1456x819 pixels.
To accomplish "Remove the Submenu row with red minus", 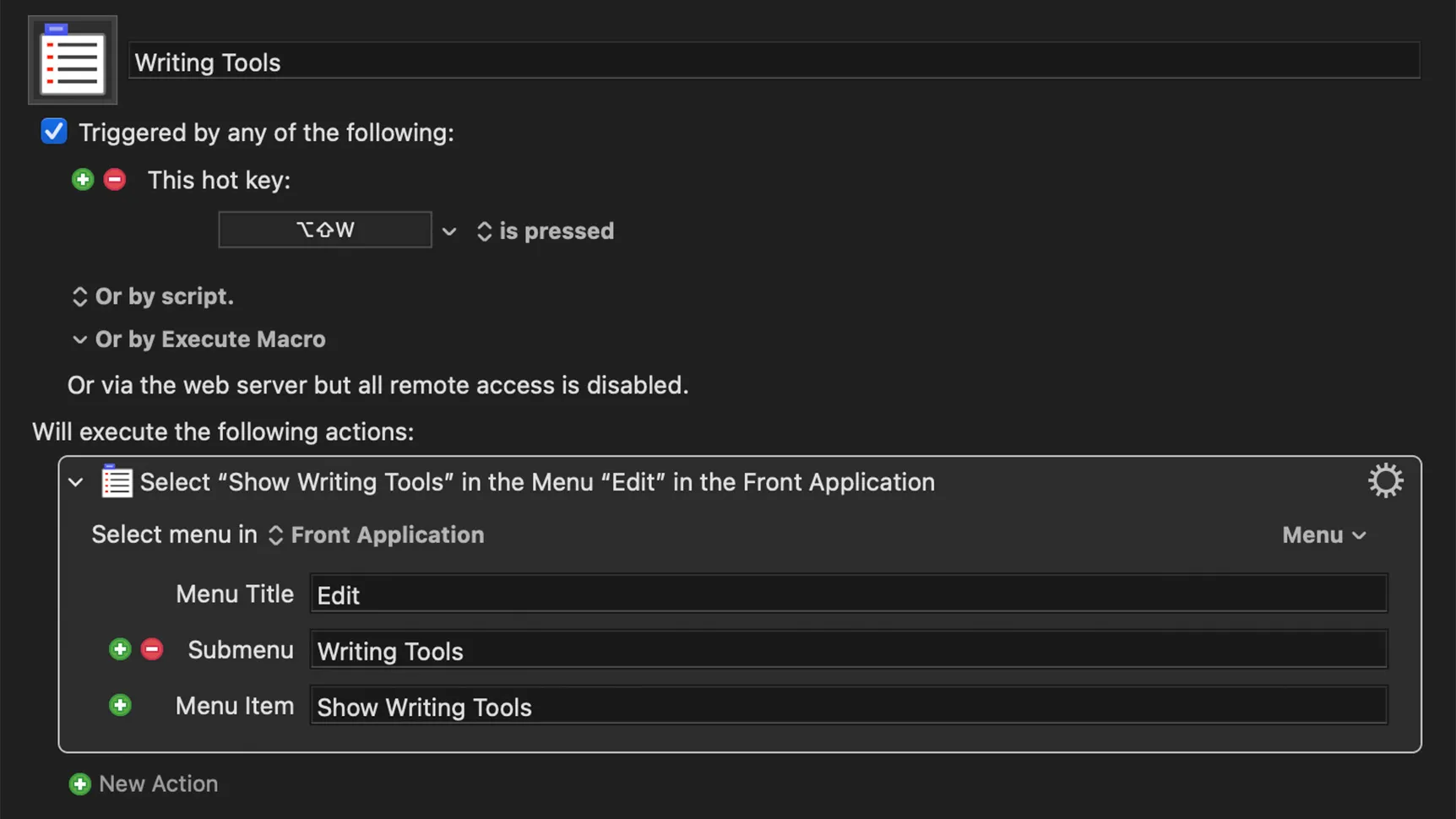I will pos(152,649).
